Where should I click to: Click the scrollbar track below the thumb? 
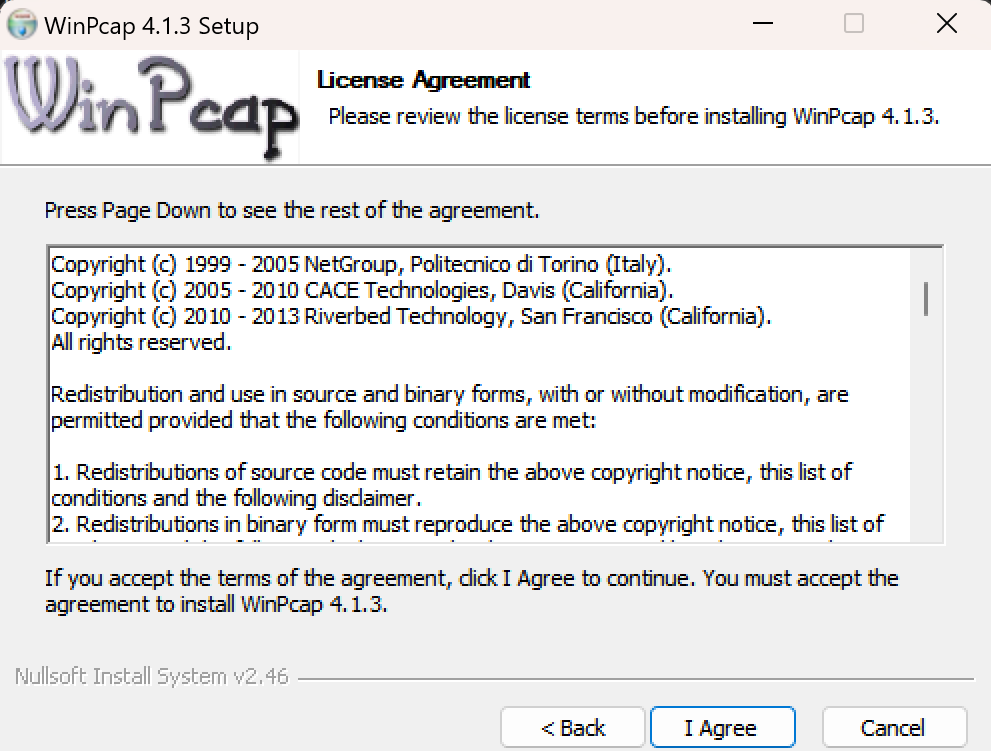(x=927, y=440)
